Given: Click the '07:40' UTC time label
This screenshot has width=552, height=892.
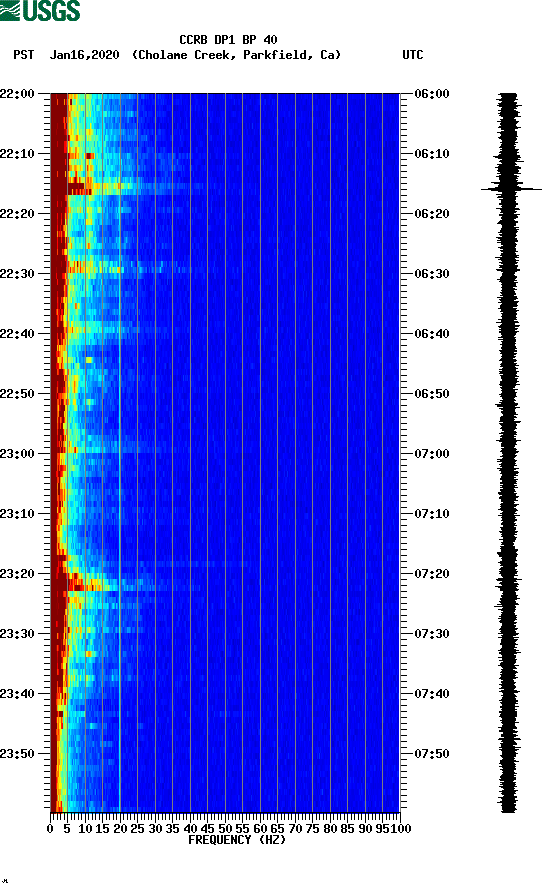Looking at the screenshot, I should point(432,693).
